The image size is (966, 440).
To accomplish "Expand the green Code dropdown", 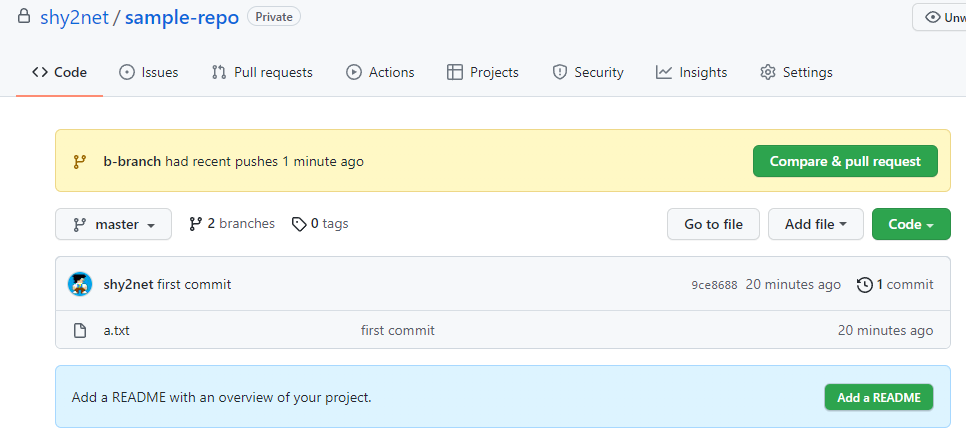I will [911, 224].
